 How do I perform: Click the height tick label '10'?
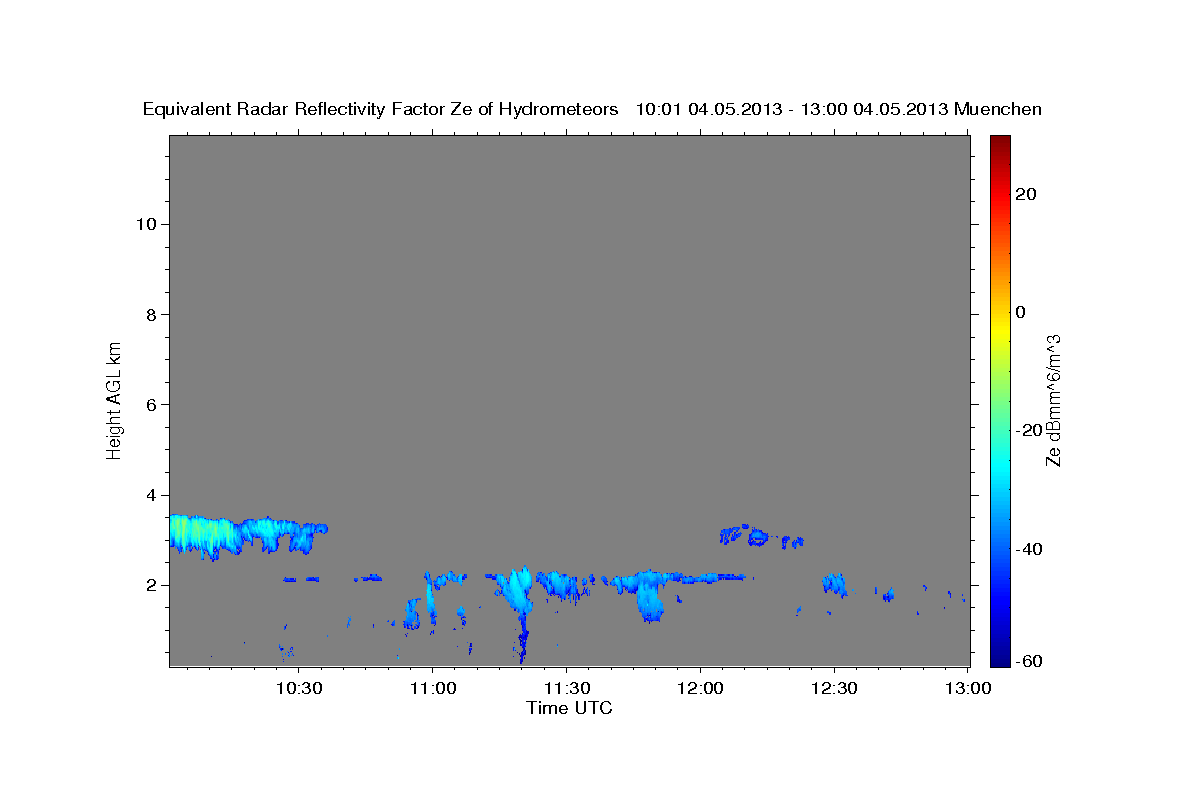tap(145, 224)
